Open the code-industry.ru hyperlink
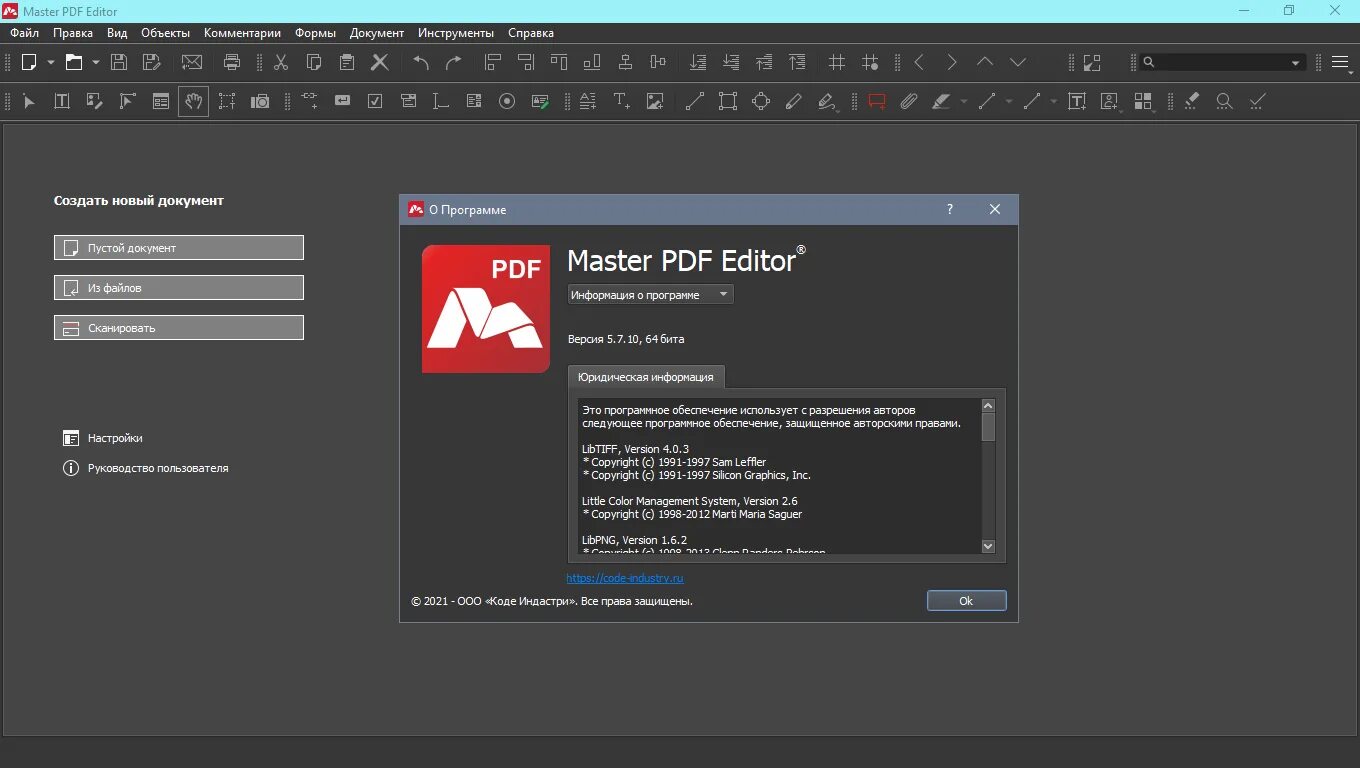 (x=625, y=578)
